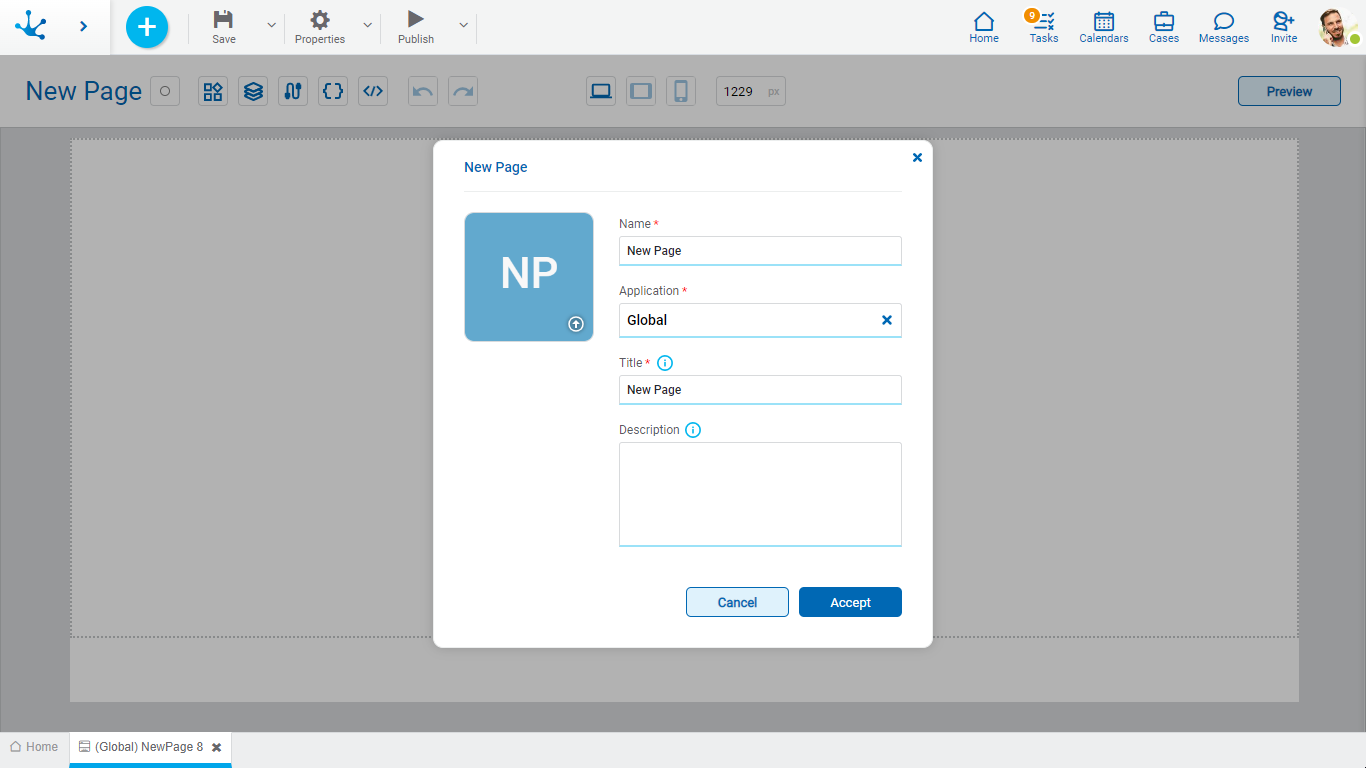Go to Home in top navigation
Screen dimensions: 1366x768
pyautogui.click(x=984, y=27)
